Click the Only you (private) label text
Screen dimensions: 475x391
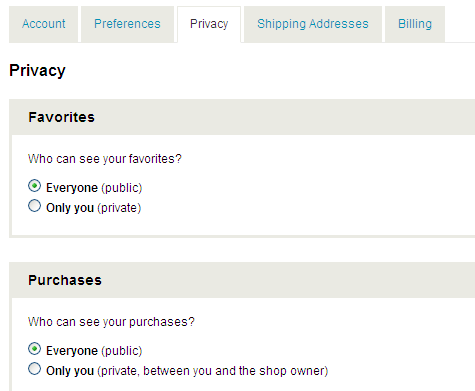point(94,208)
